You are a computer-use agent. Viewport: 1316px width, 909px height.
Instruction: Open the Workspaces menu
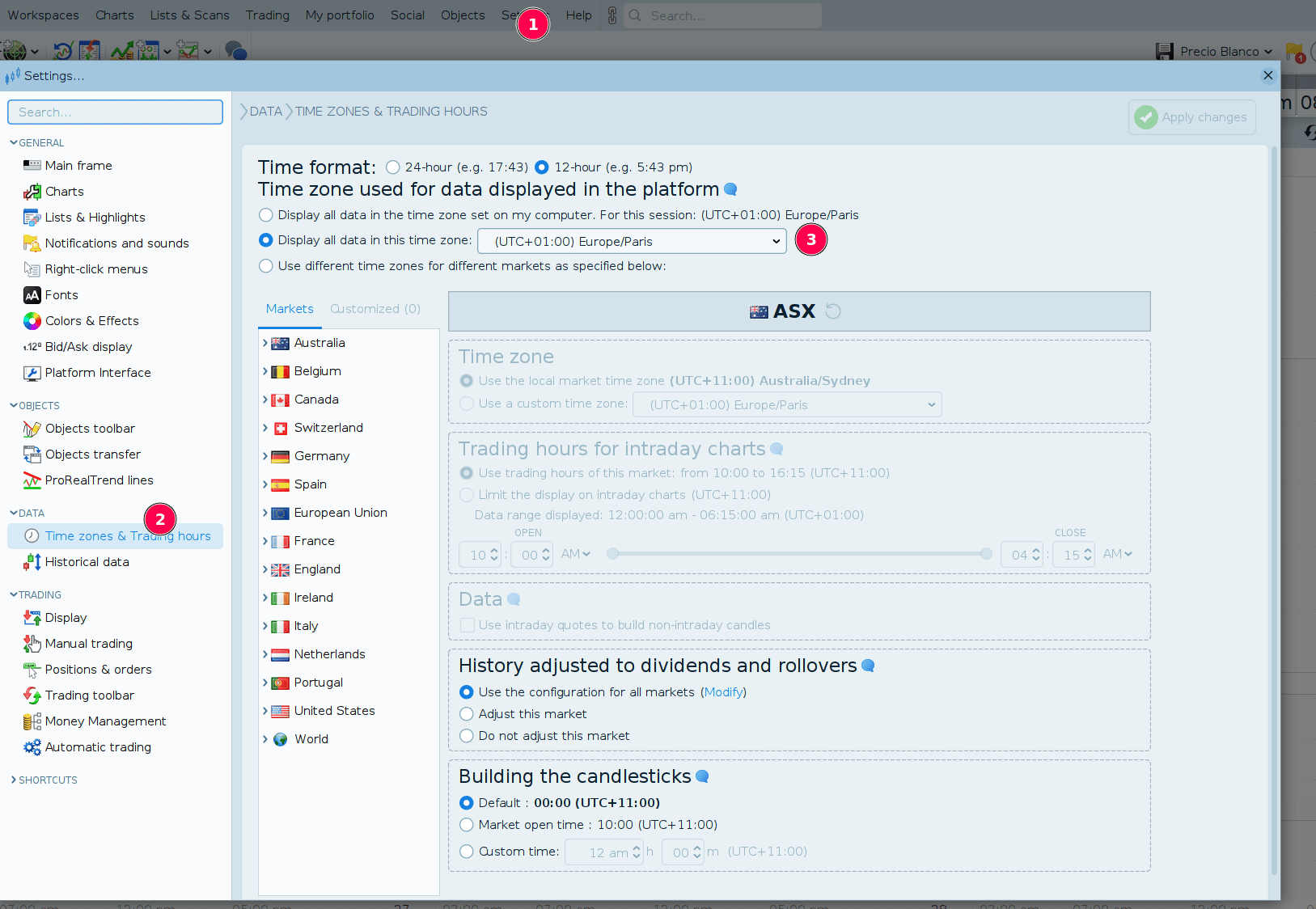click(x=44, y=15)
